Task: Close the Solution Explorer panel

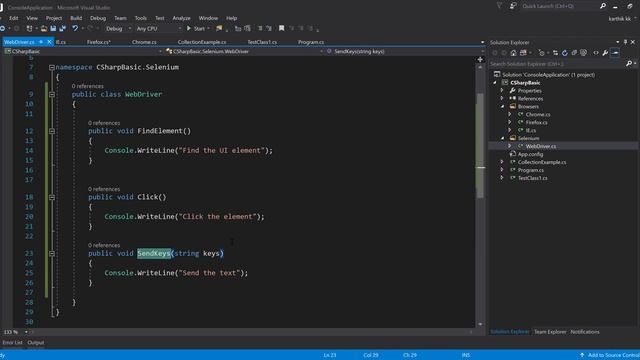Action: (x=633, y=42)
